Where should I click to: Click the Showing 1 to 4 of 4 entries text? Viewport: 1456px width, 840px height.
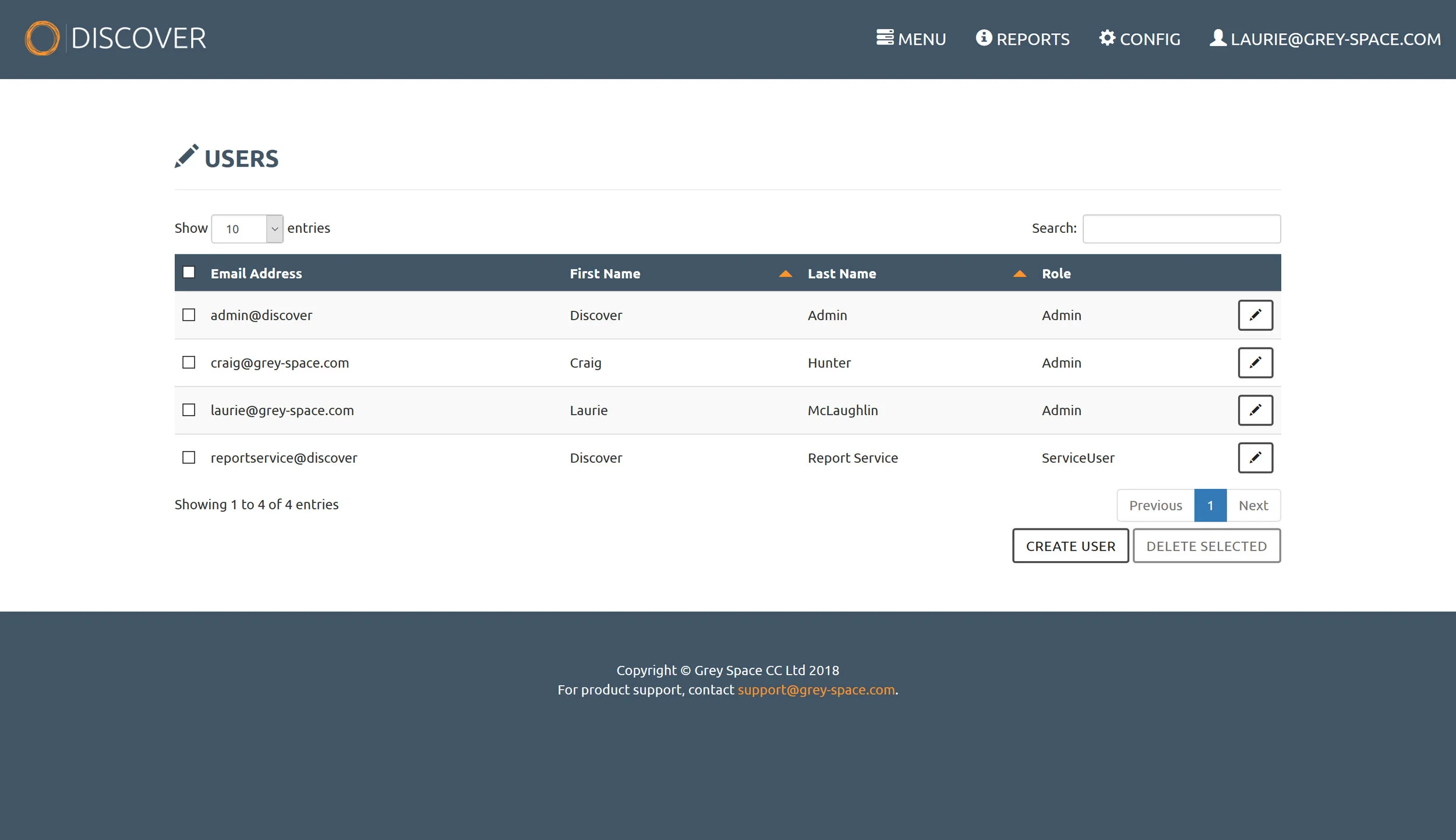256,504
